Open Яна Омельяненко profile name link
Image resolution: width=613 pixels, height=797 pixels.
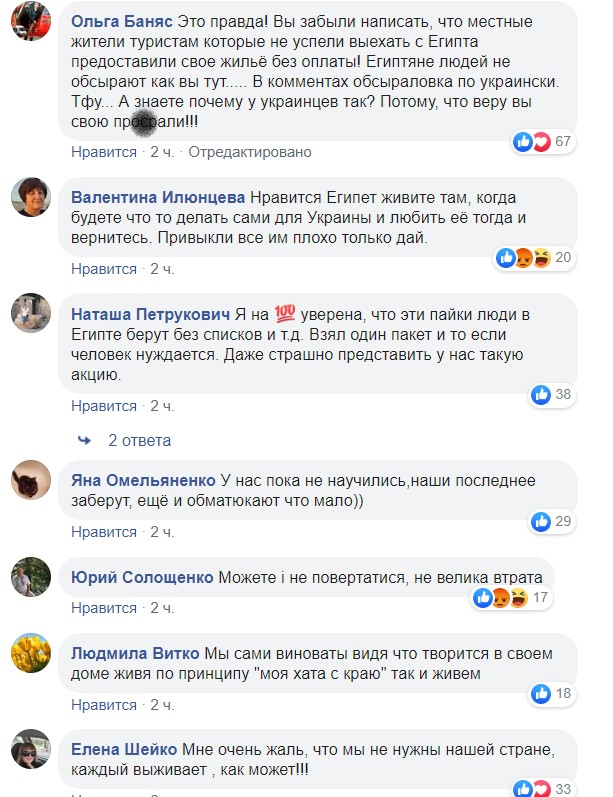click(x=143, y=480)
